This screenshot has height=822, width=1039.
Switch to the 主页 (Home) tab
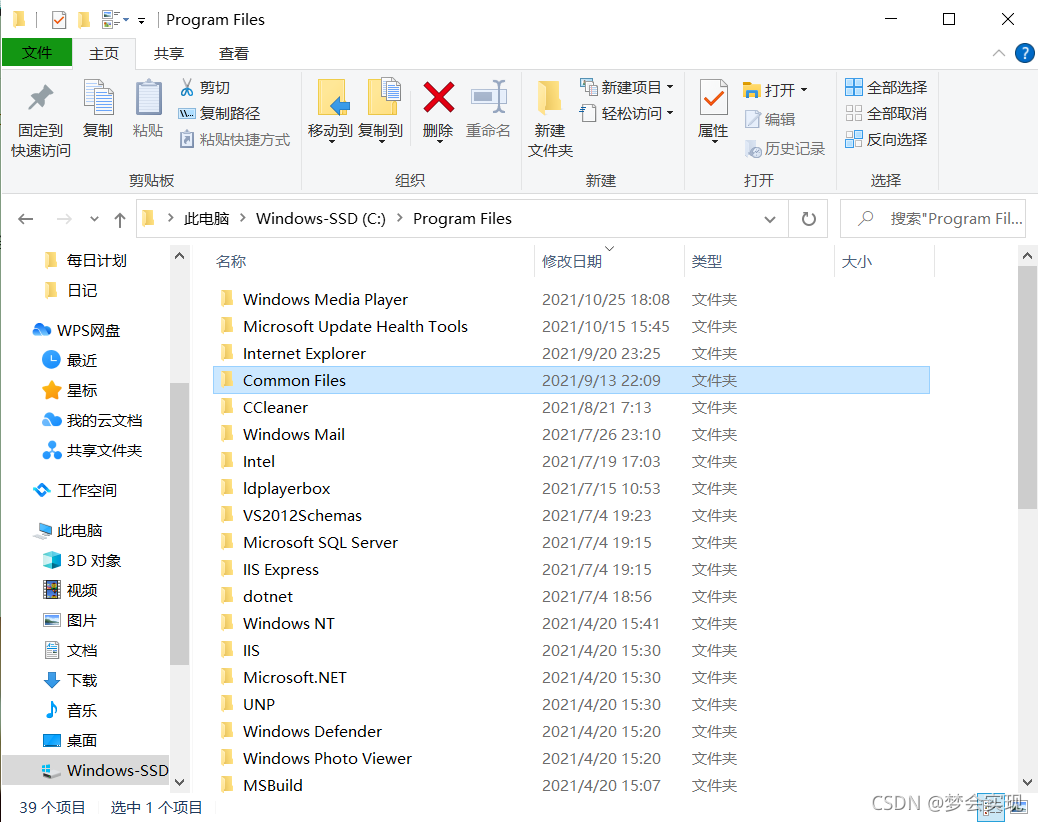104,54
